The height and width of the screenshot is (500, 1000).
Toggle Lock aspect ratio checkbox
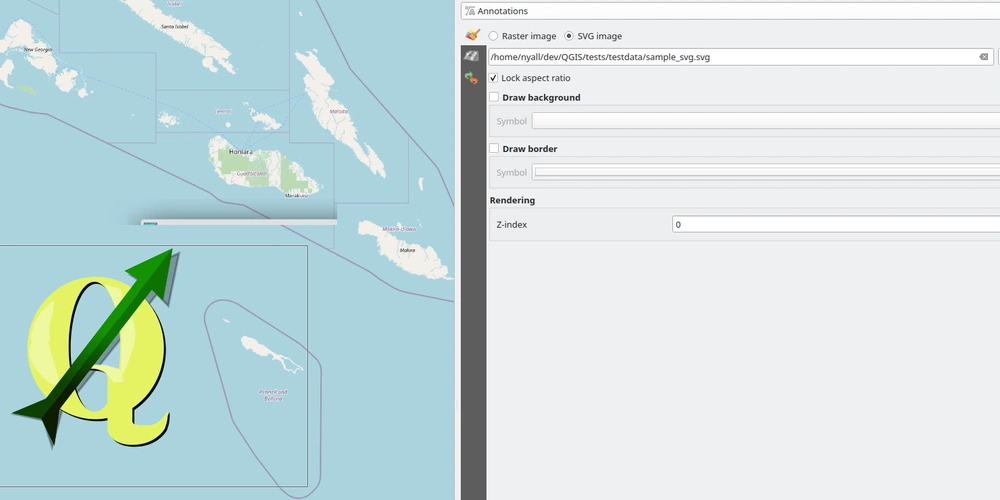(494, 78)
